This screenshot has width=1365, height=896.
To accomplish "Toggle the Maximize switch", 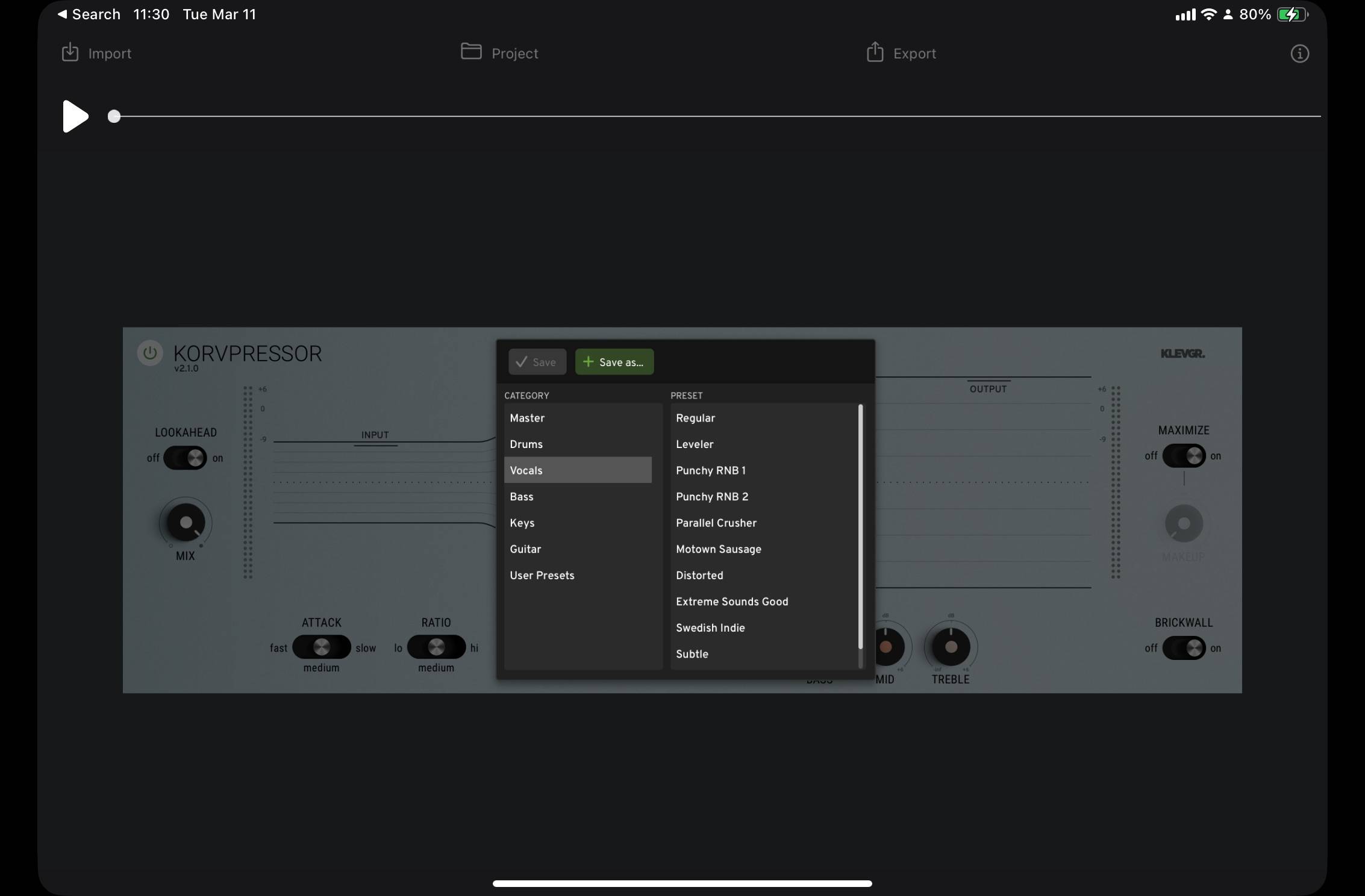I will coord(1184,456).
